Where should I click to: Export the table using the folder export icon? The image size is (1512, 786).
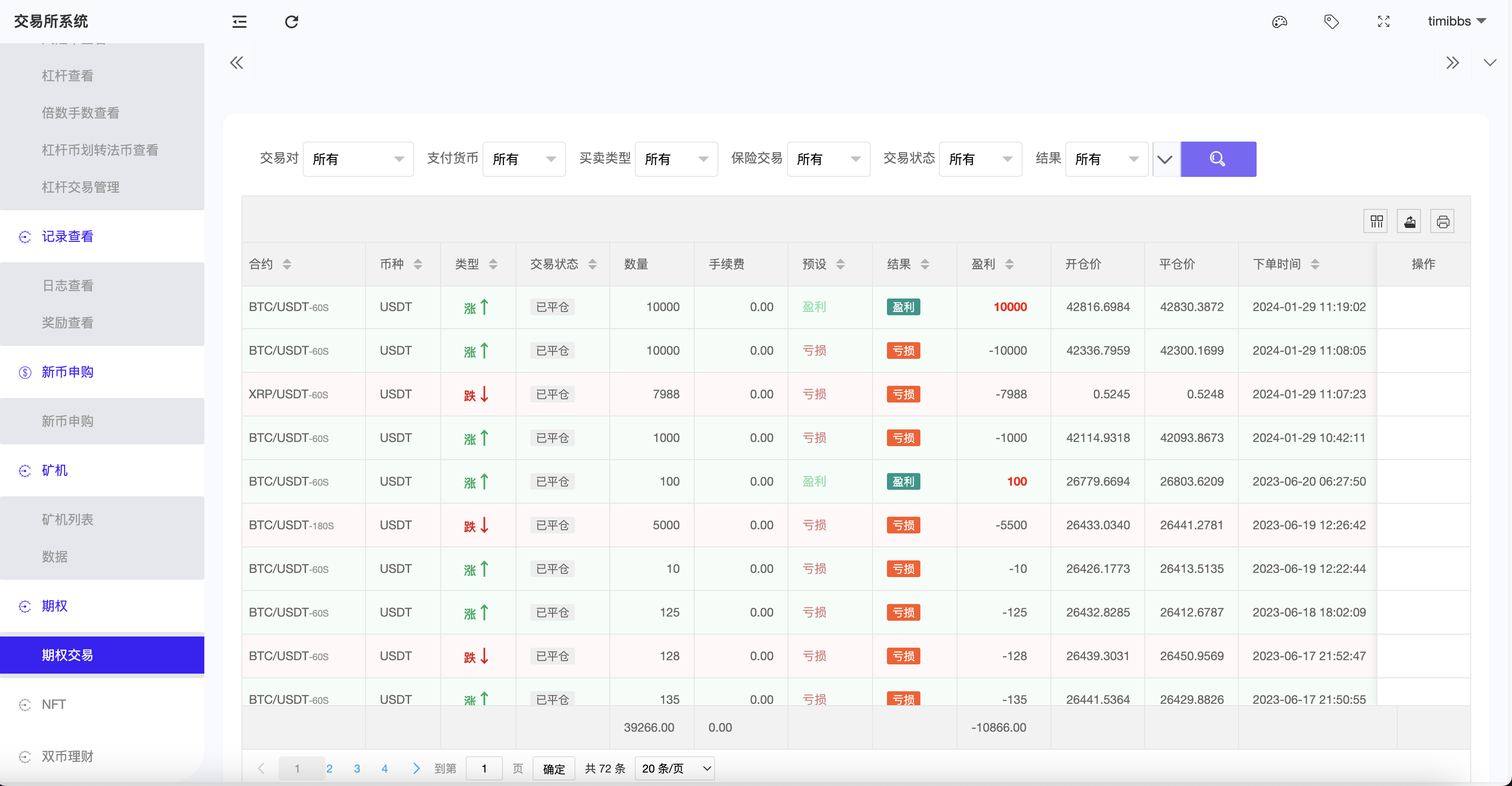(x=1409, y=221)
